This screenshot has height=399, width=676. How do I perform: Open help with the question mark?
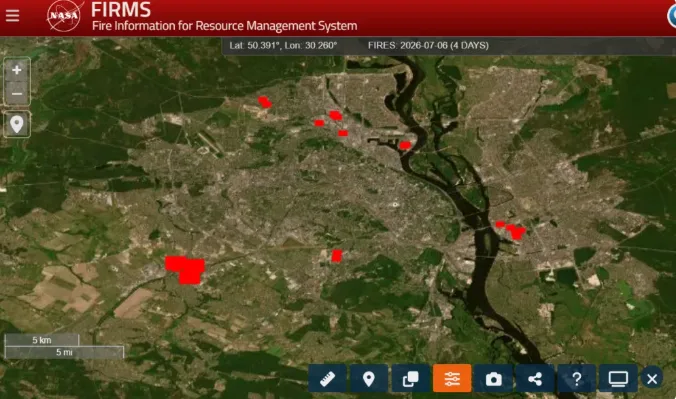click(577, 379)
